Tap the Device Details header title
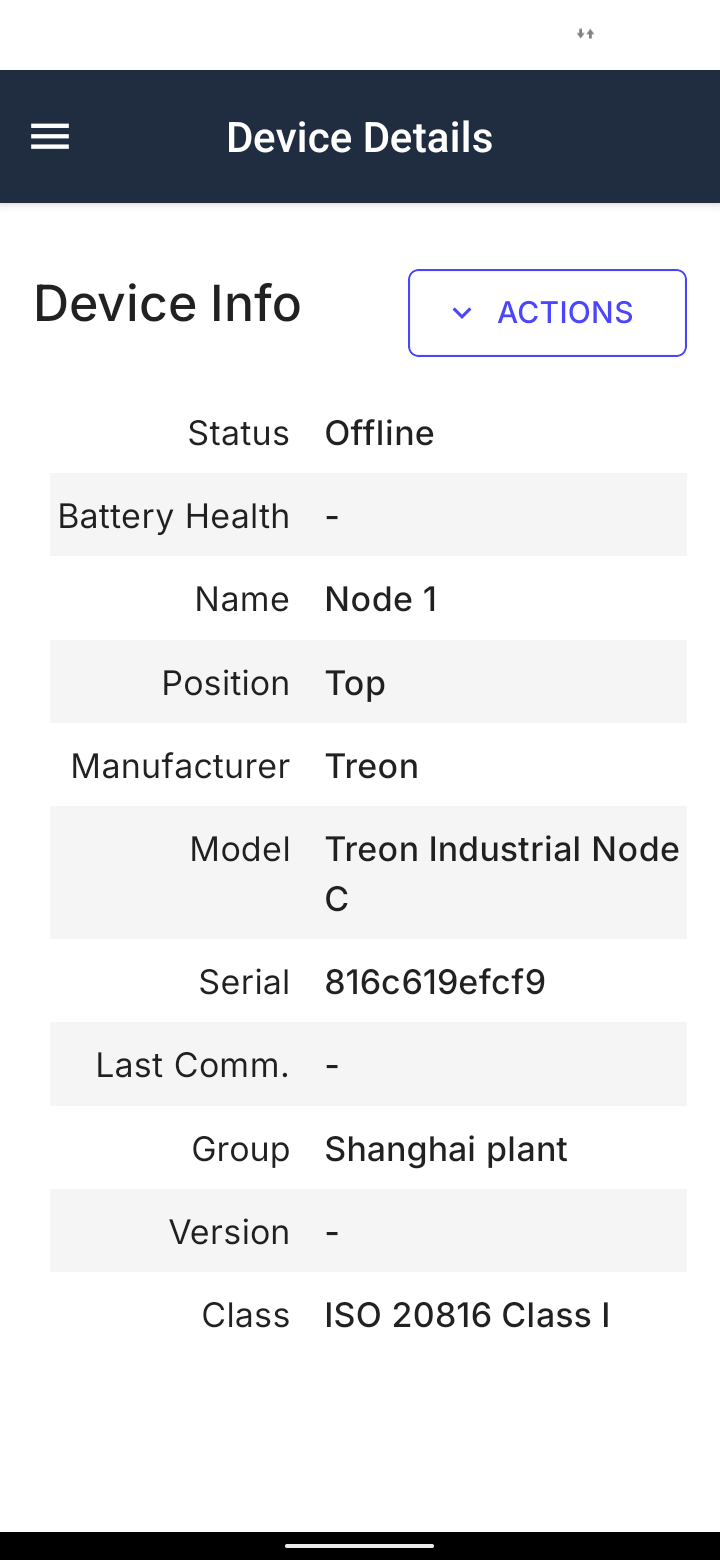Screen dimensions: 720x1560 click(360, 137)
